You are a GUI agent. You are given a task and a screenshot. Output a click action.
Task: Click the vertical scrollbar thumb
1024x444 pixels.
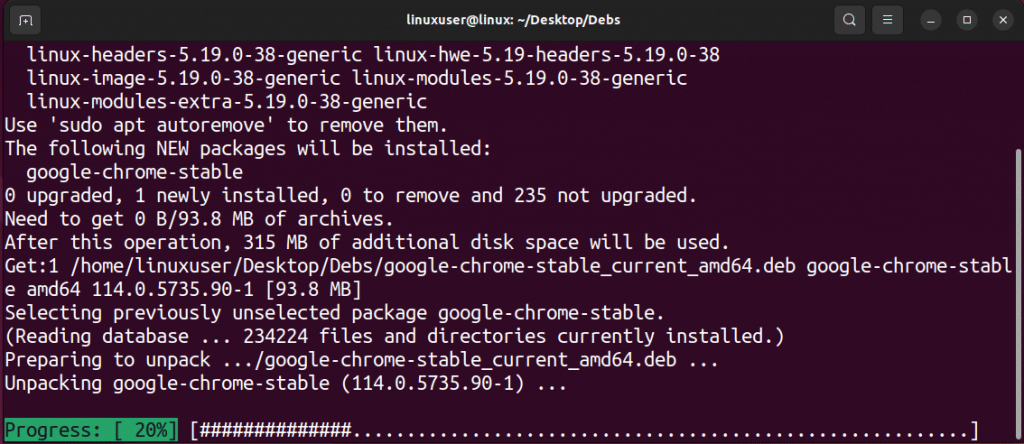point(1019,294)
